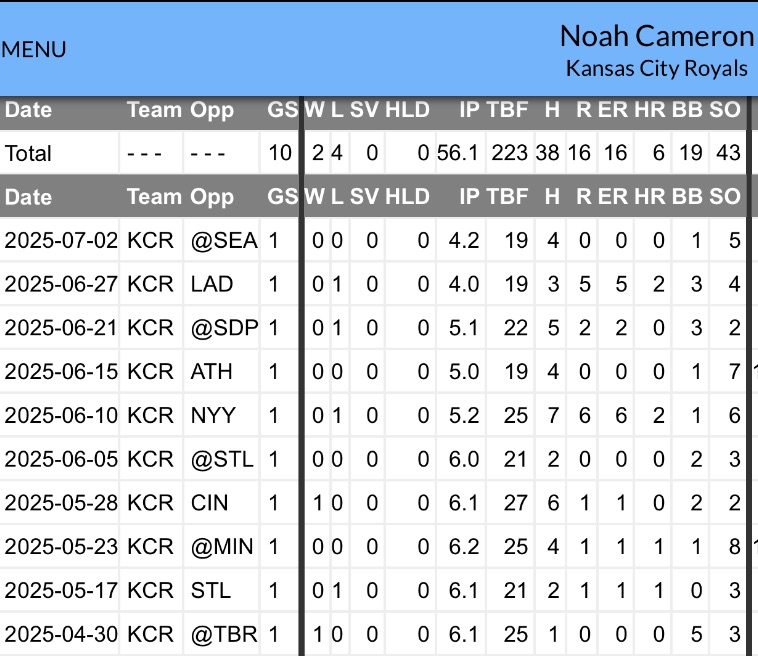Click the Kansas City Royals team name
Screen dimensions: 758x666
pos(656,68)
